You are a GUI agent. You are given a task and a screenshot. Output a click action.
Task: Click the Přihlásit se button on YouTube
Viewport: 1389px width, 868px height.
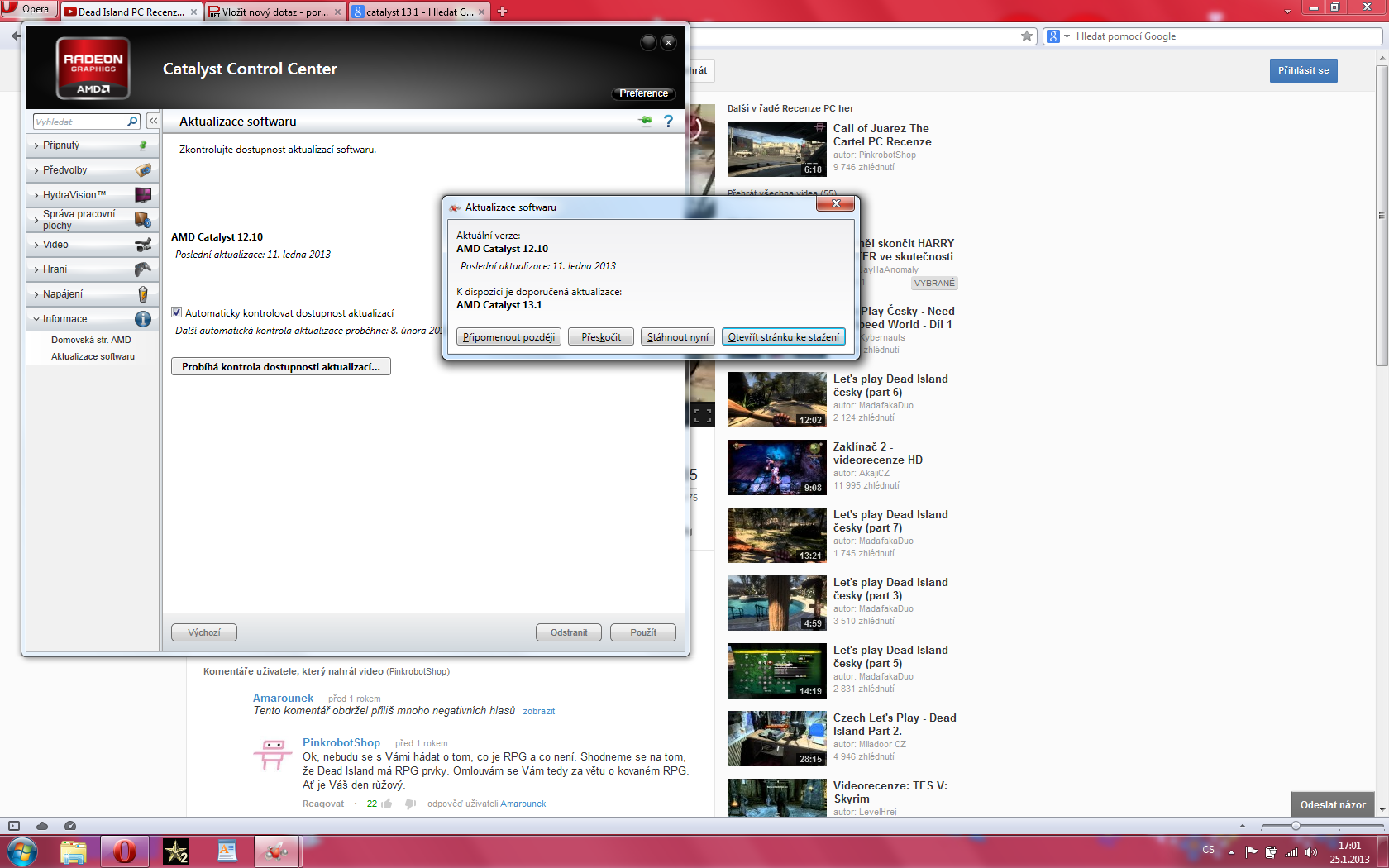1303,70
